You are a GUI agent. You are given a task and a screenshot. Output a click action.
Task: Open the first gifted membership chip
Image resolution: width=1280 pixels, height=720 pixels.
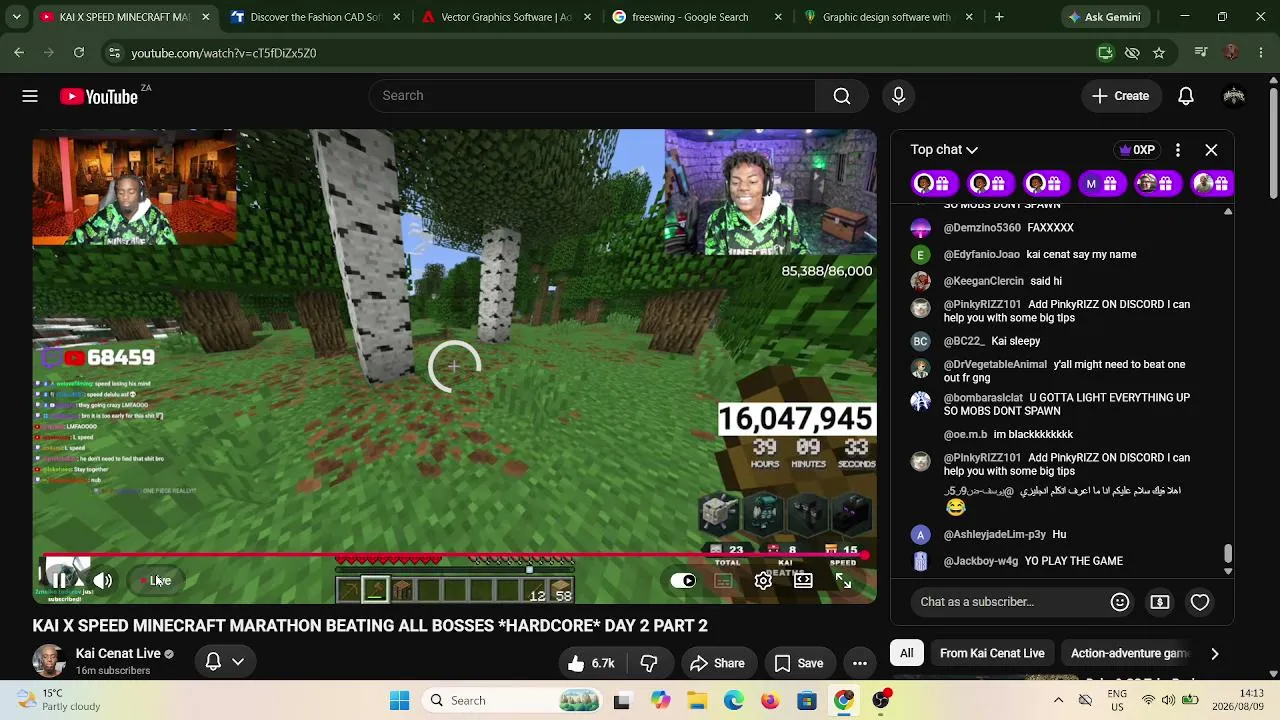click(x=933, y=184)
